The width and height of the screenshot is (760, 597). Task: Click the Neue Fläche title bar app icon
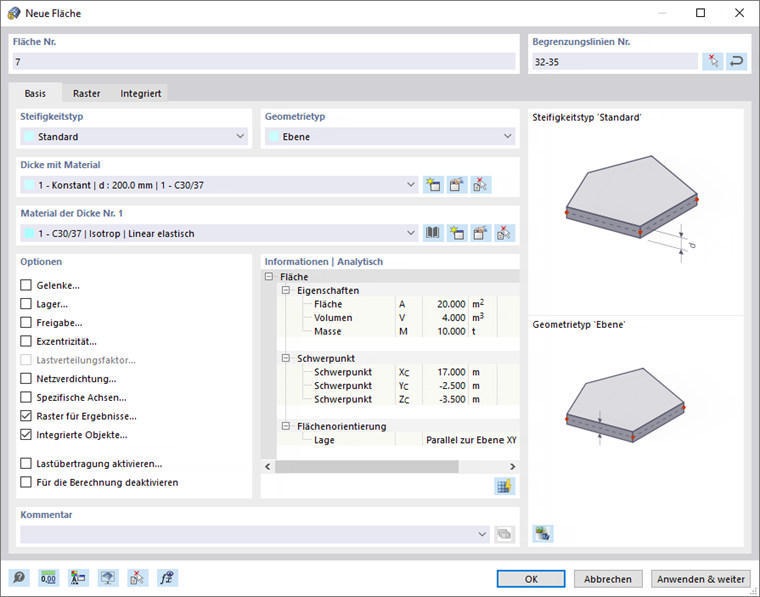pyautogui.click(x=14, y=13)
